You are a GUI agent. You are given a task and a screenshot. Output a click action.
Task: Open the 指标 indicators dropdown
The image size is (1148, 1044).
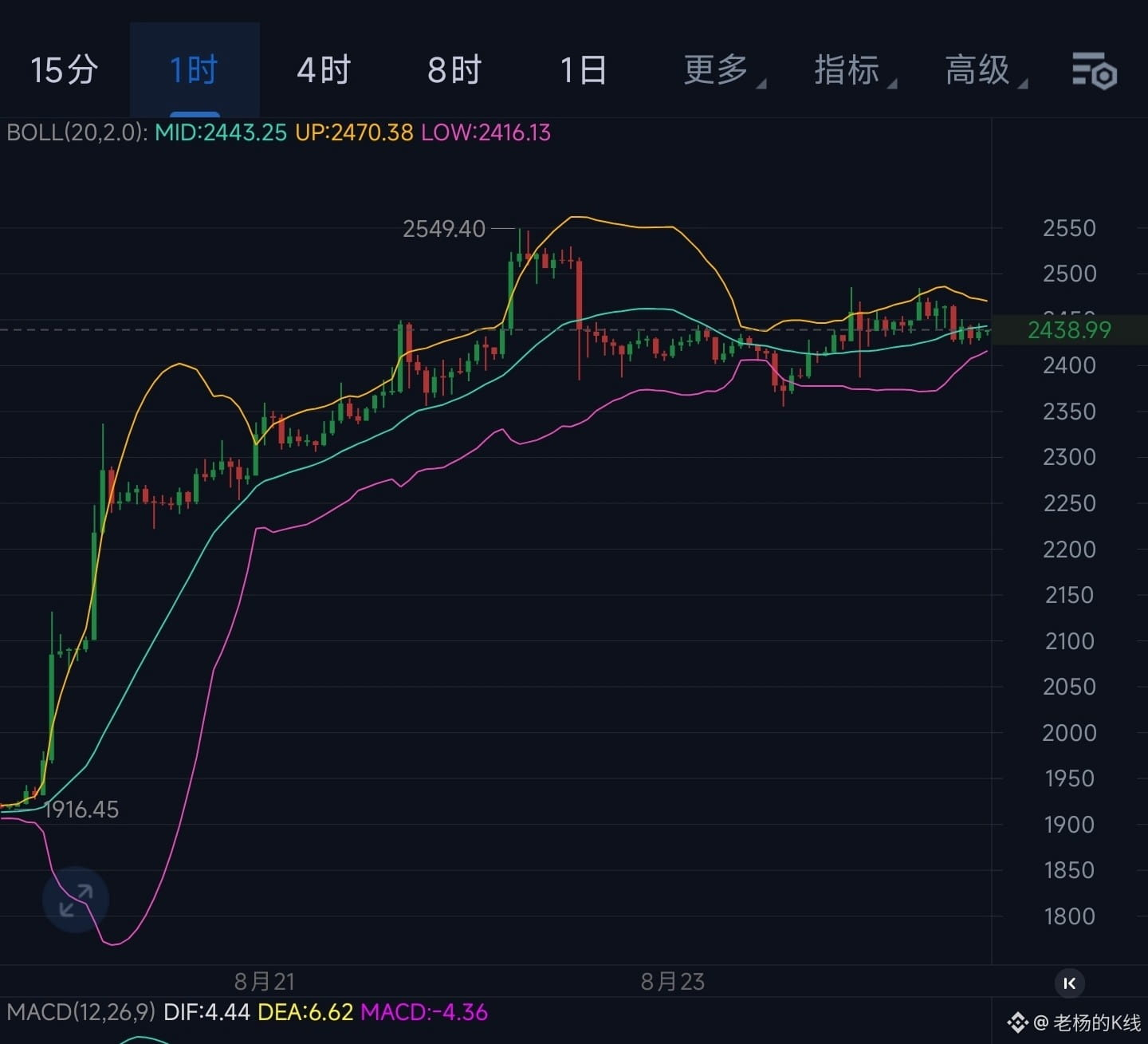854,70
